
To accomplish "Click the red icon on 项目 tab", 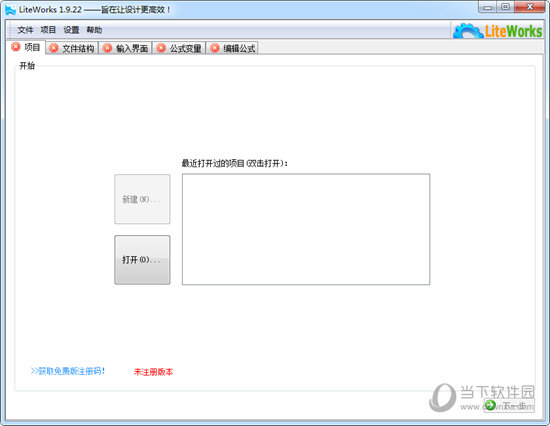I will [16, 47].
